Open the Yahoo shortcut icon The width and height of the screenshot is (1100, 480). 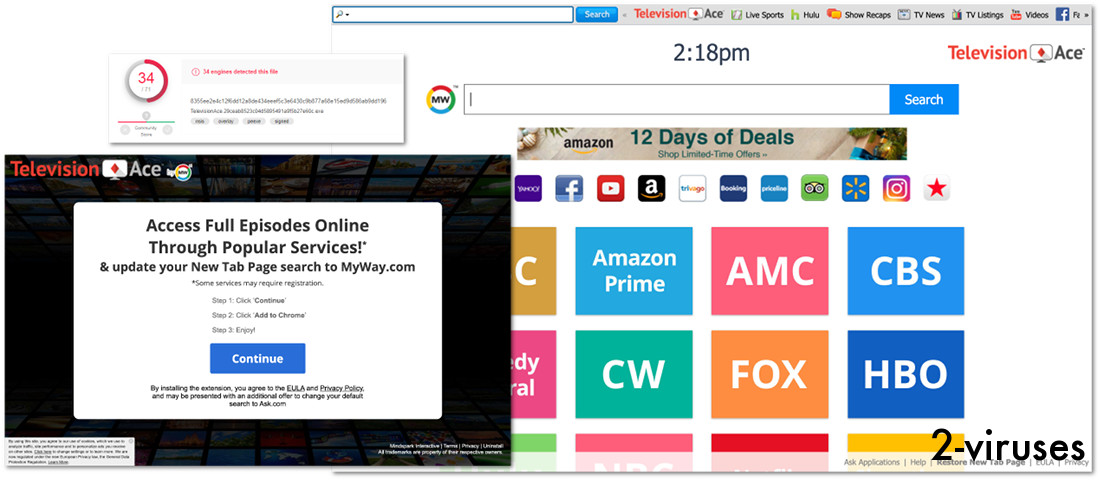[x=528, y=189]
